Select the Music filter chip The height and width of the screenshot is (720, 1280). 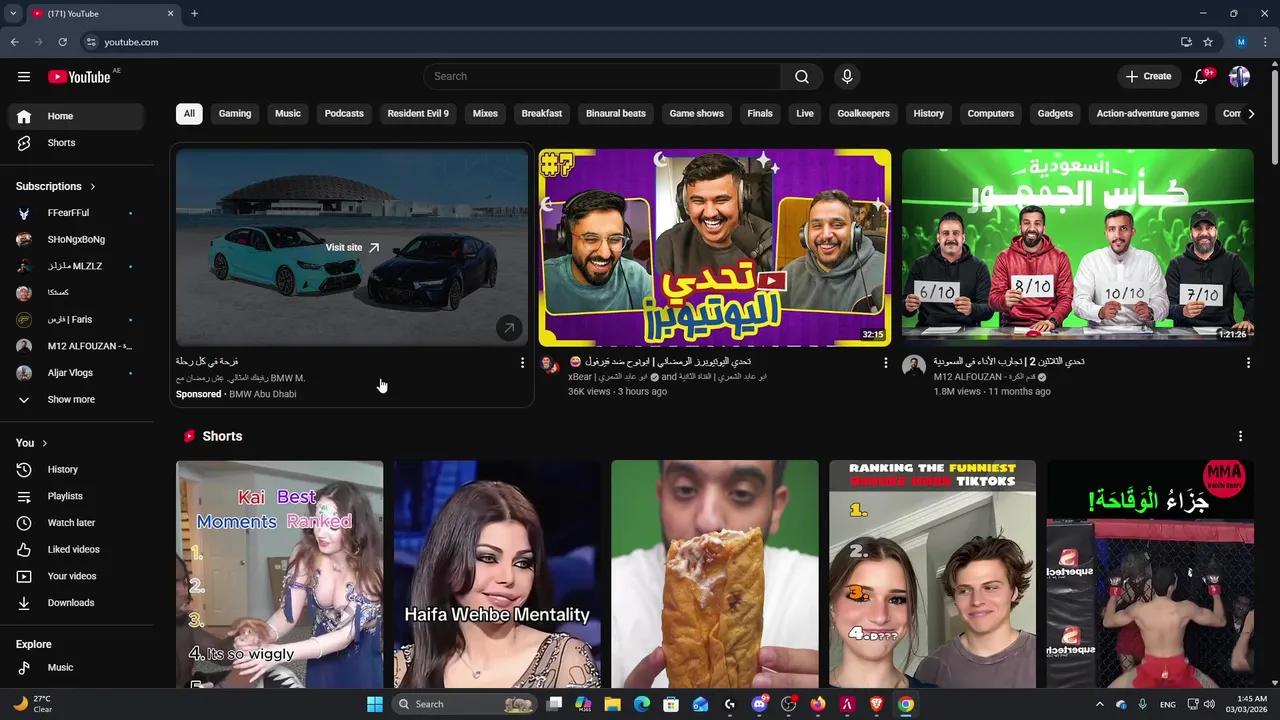coord(288,114)
